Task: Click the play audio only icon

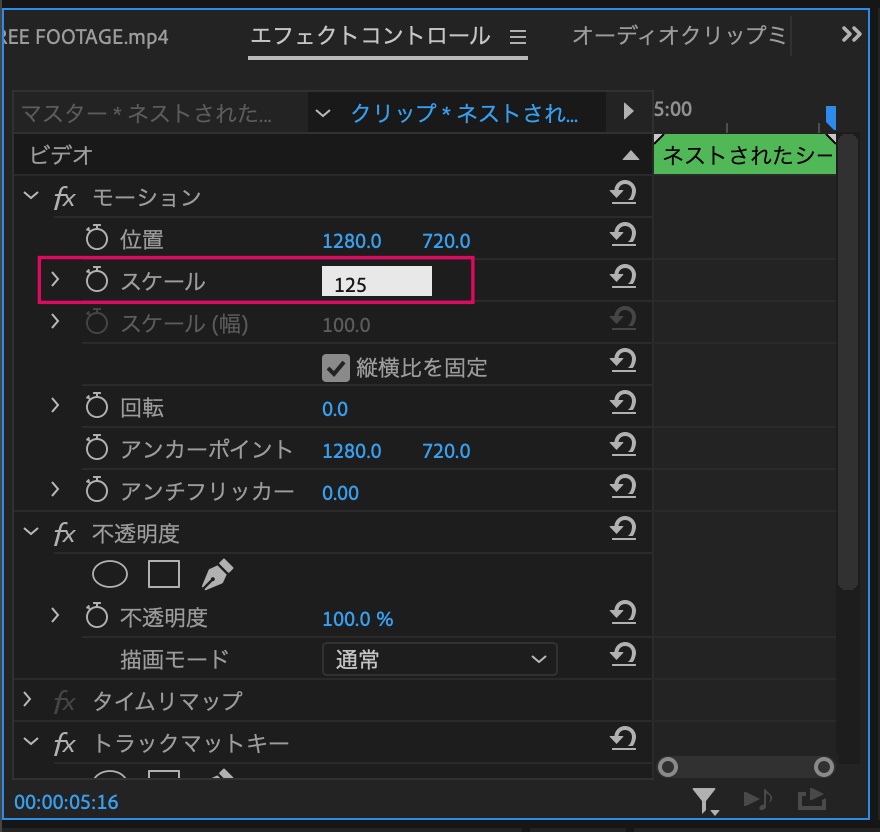Action: click(x=758, y=799)
